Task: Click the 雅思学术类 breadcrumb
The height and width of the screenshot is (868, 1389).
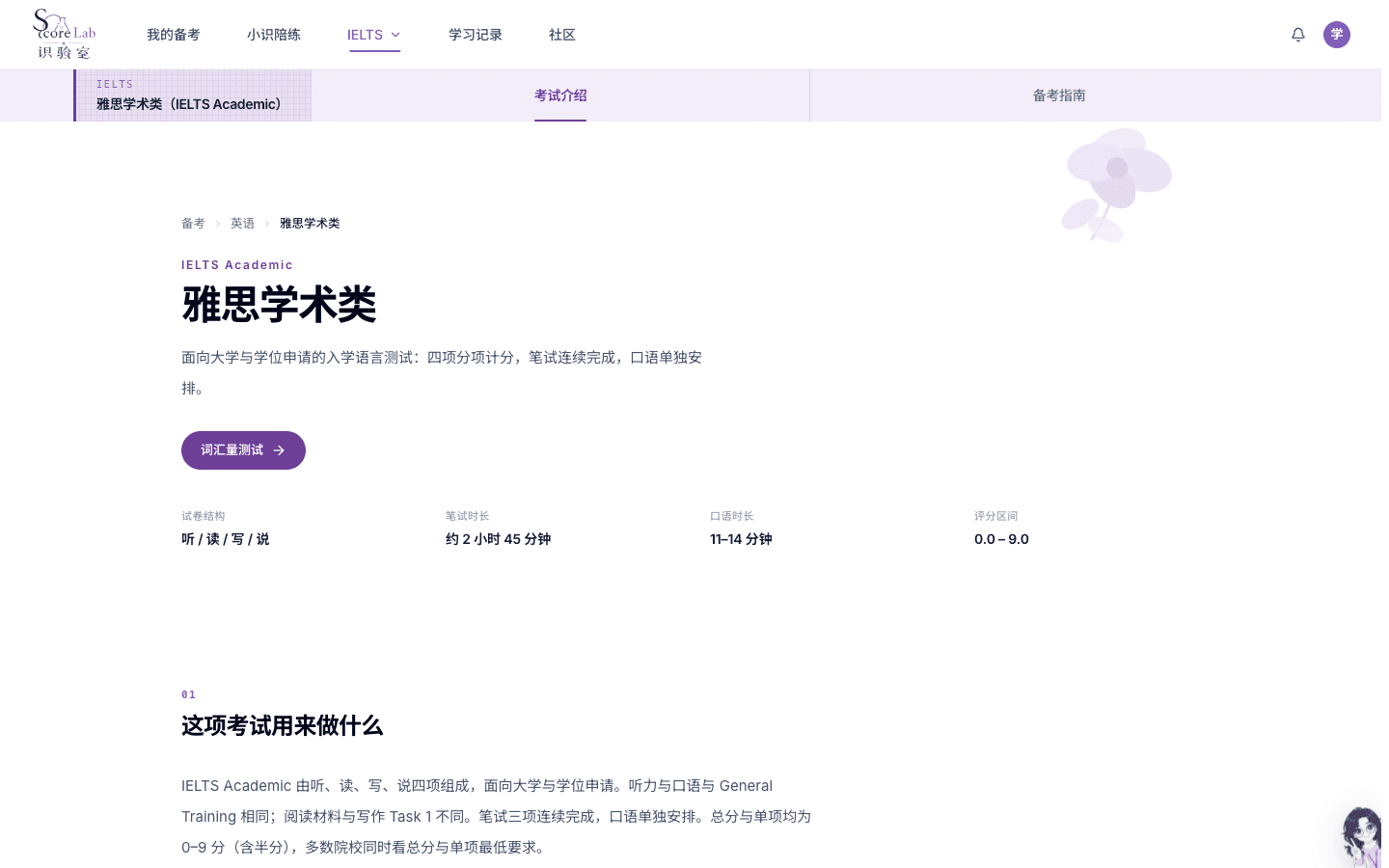Action: [310, 224]
